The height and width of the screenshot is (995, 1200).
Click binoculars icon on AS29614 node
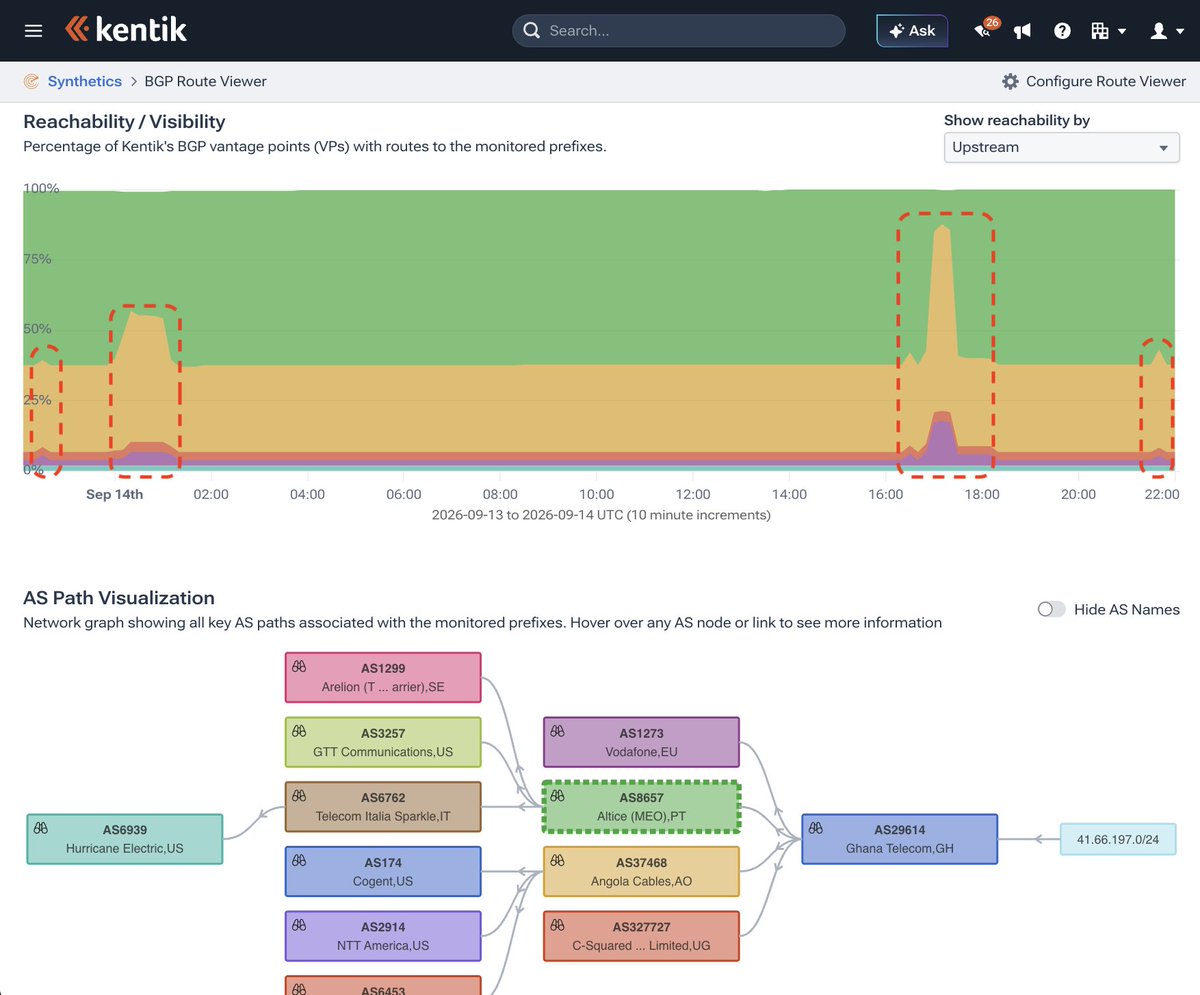[816, 828]
